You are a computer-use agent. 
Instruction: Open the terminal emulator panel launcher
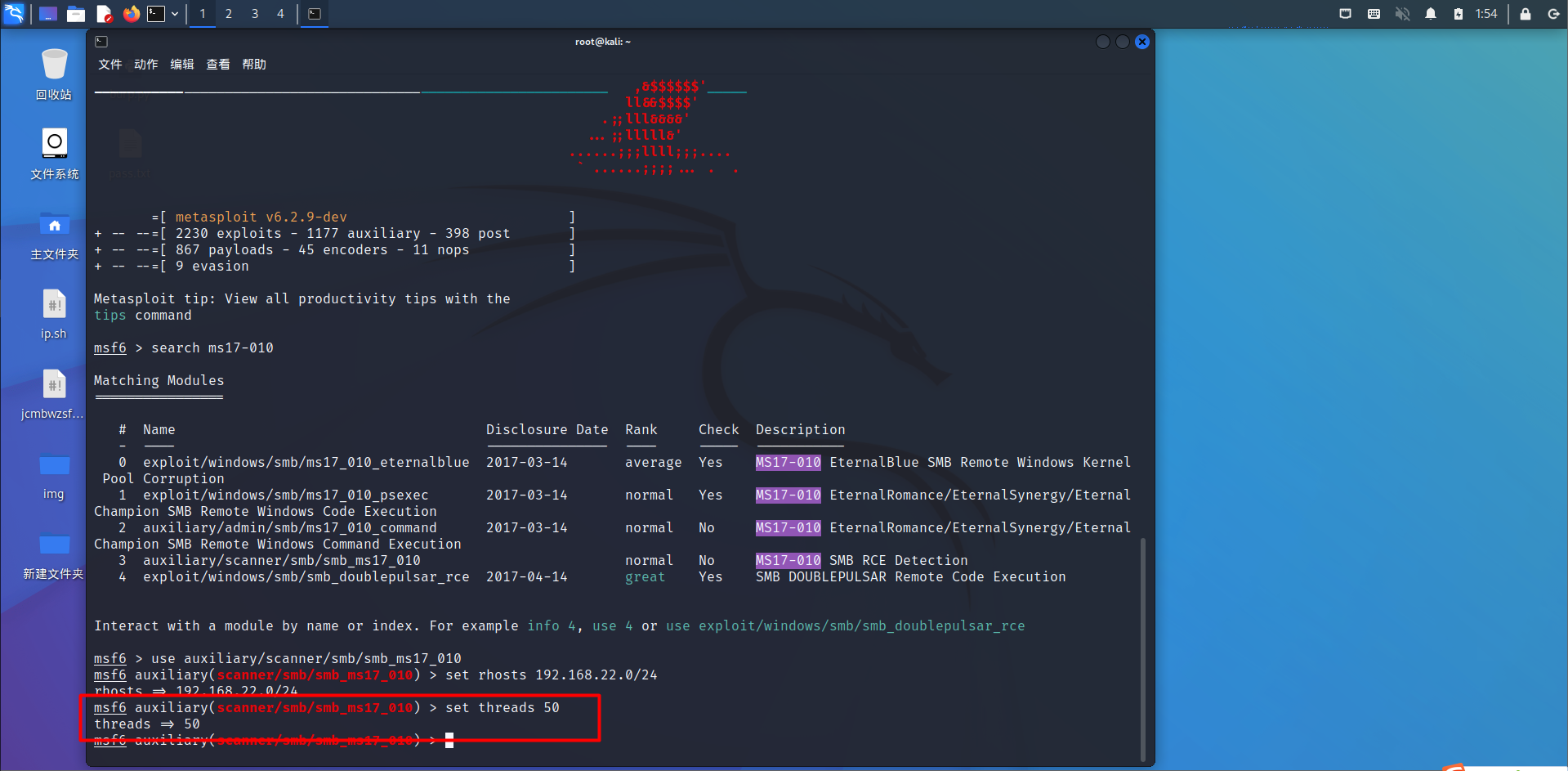coord(156,14)
